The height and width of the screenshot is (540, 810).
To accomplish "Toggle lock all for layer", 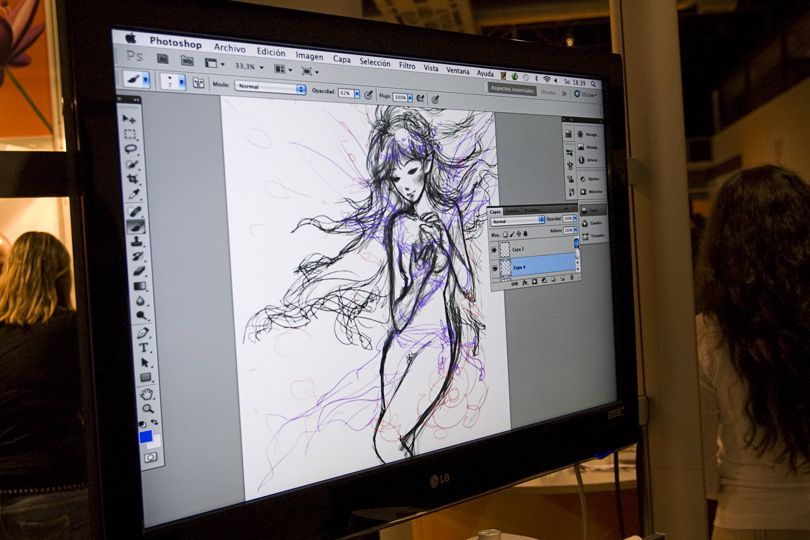I will coord(525,234).
